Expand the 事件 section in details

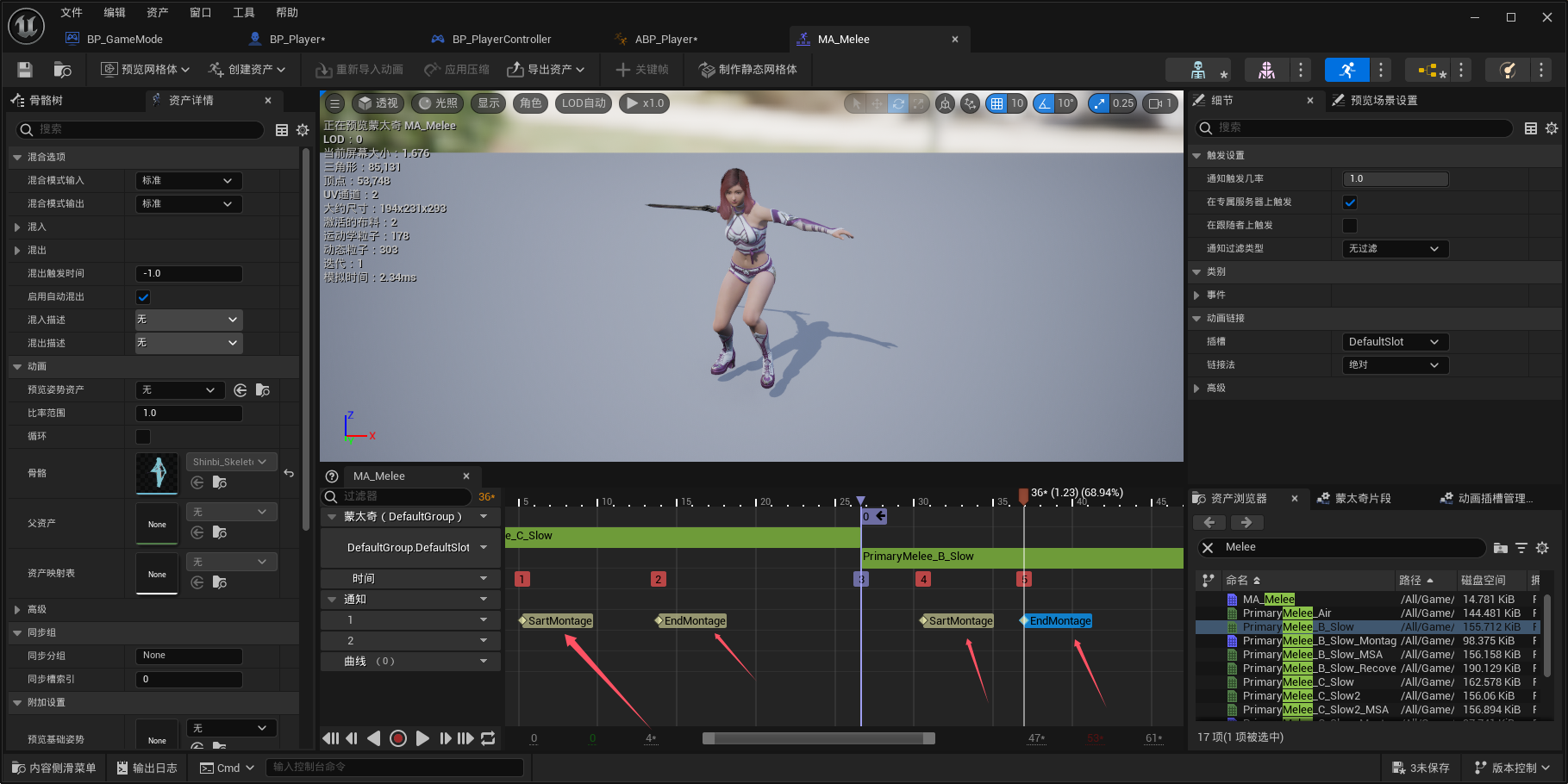[x=1196, y=296]
